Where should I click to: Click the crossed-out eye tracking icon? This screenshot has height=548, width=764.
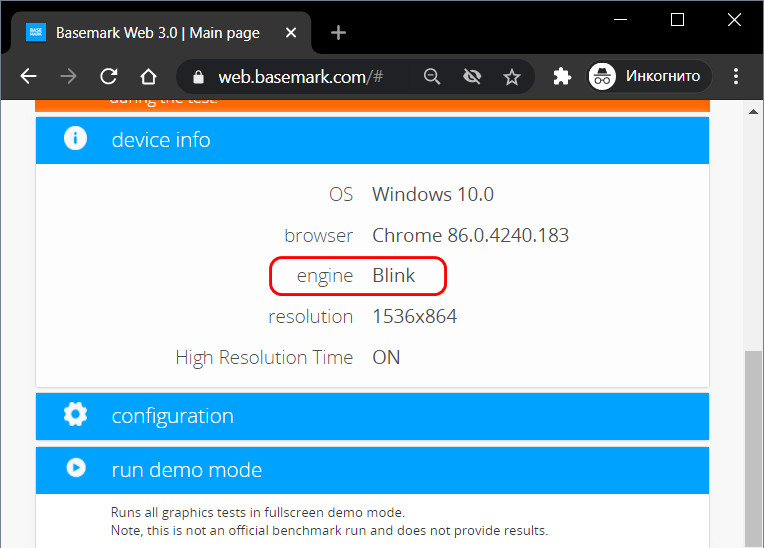pyautogui.click(x=472, y=76)
